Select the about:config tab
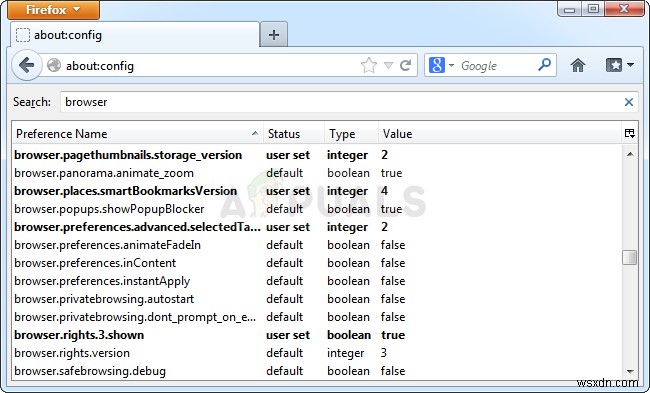The width and height of the screenshot is (650, 393). 135,35
